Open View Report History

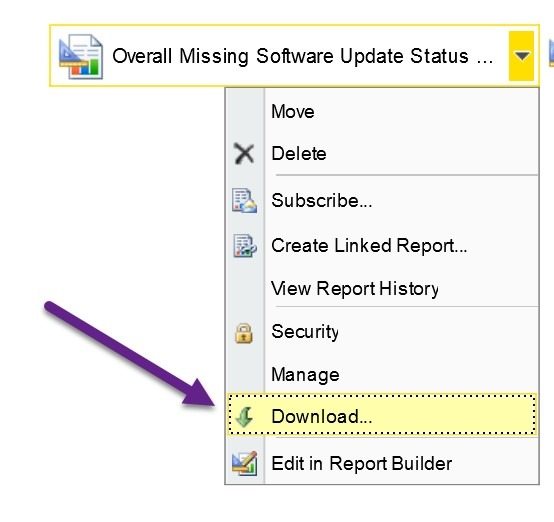point(355,289)
